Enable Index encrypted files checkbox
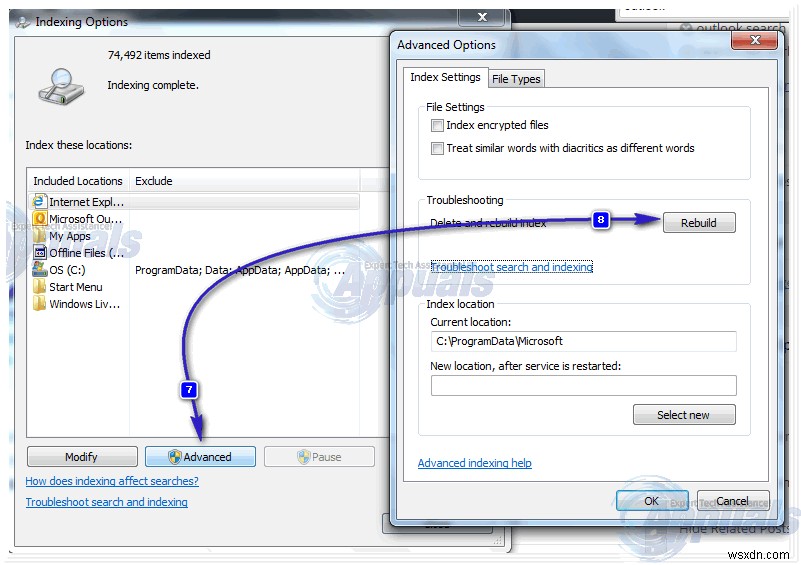 (x=437, y=125)
